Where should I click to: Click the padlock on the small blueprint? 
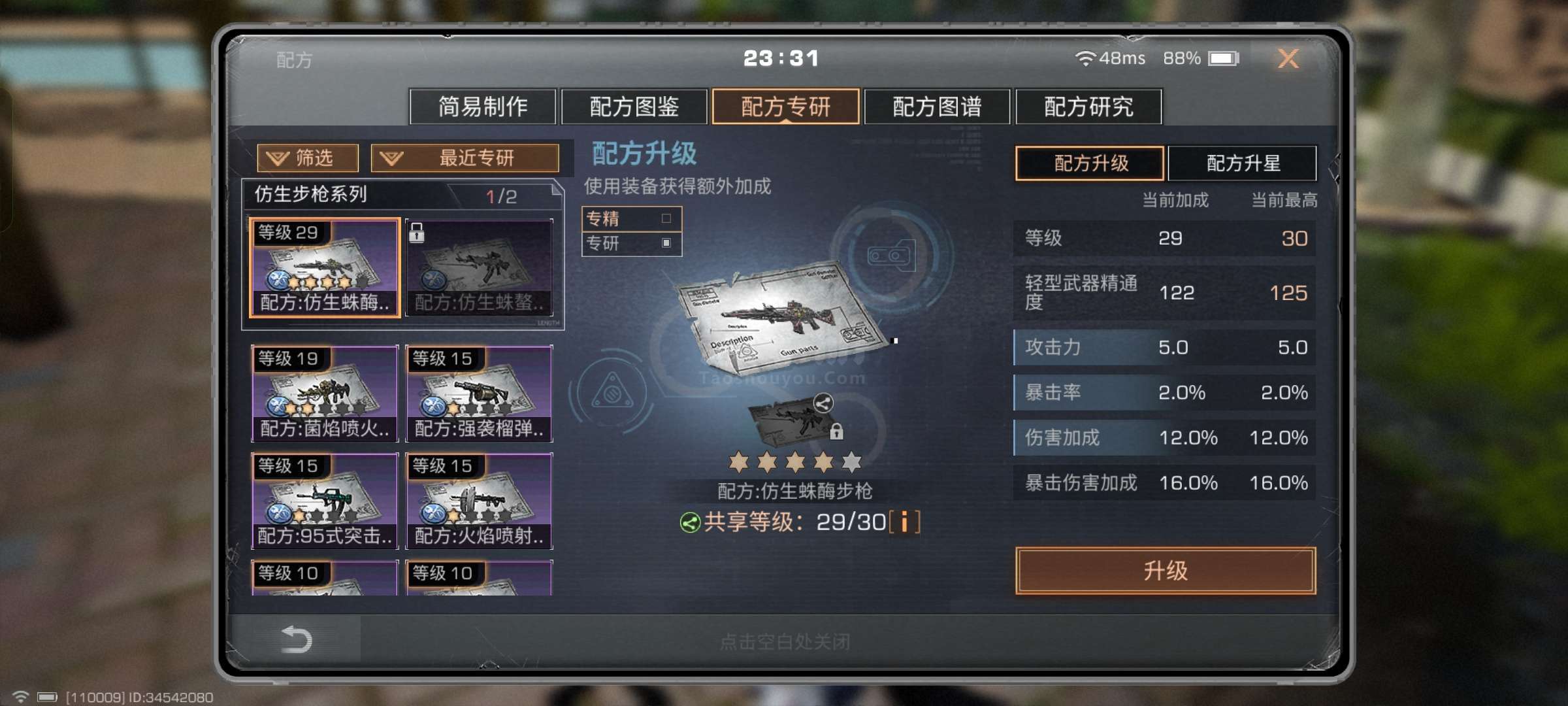pos(836,431)
